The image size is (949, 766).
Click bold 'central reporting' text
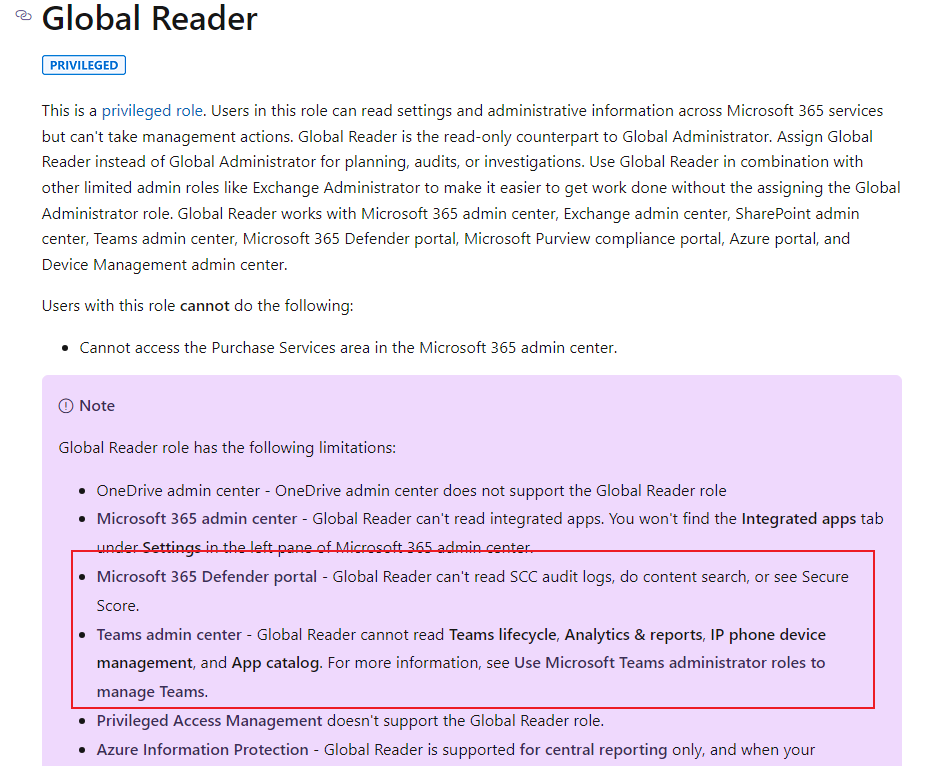[x=607, y=750]
